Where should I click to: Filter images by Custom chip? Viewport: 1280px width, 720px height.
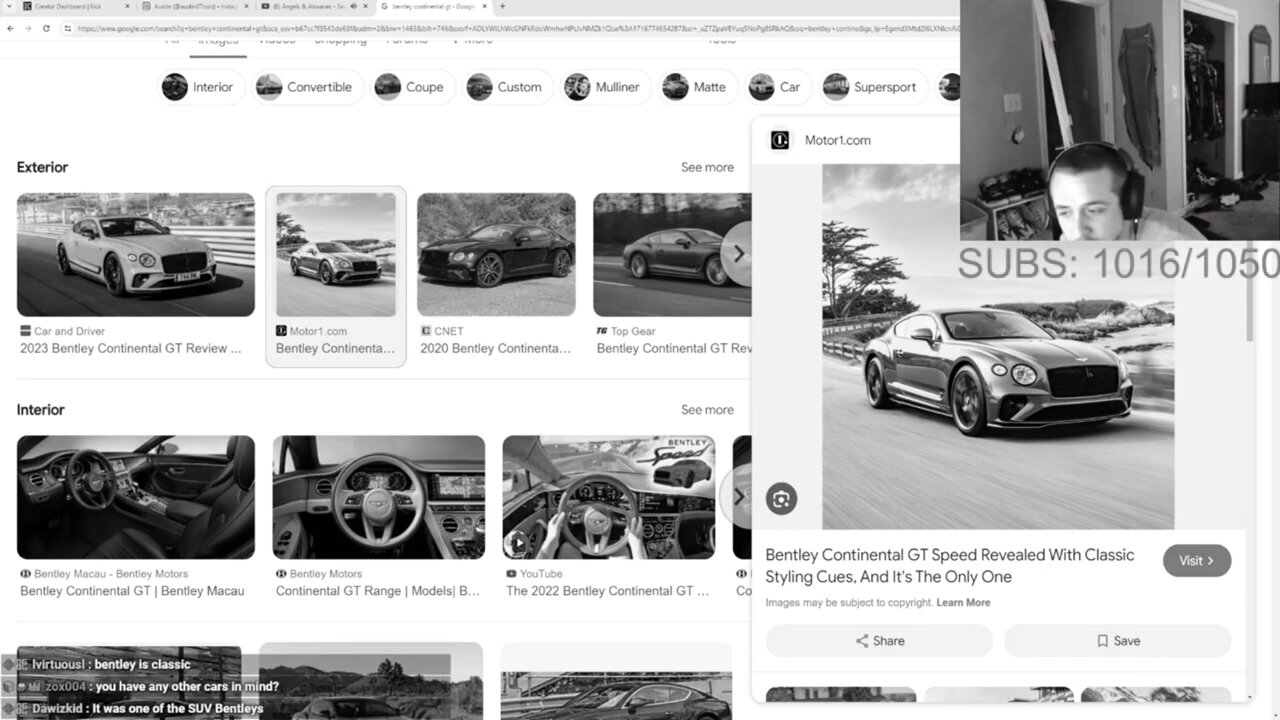pyautogui.click(x=507, y=87)
